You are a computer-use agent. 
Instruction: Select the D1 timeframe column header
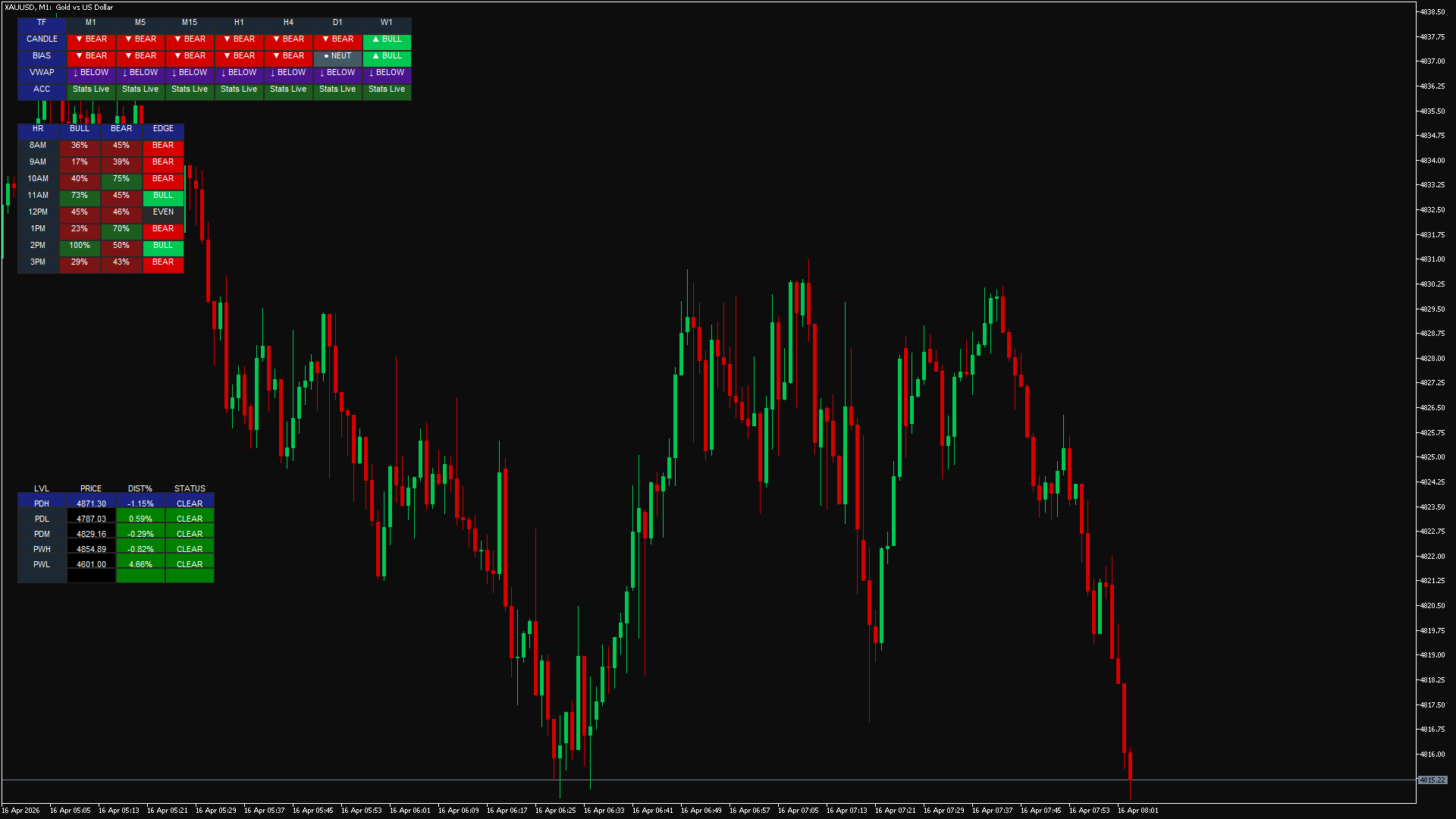coord(337,23)
